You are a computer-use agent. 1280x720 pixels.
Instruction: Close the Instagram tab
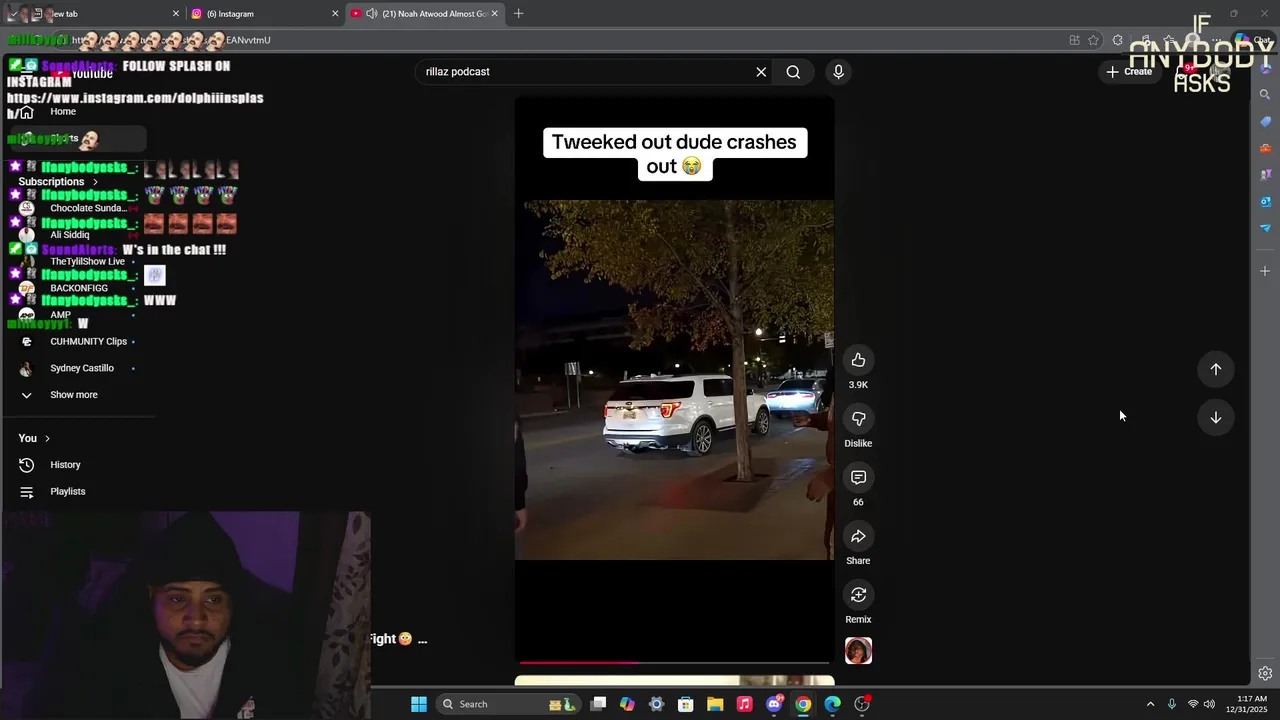335,14
